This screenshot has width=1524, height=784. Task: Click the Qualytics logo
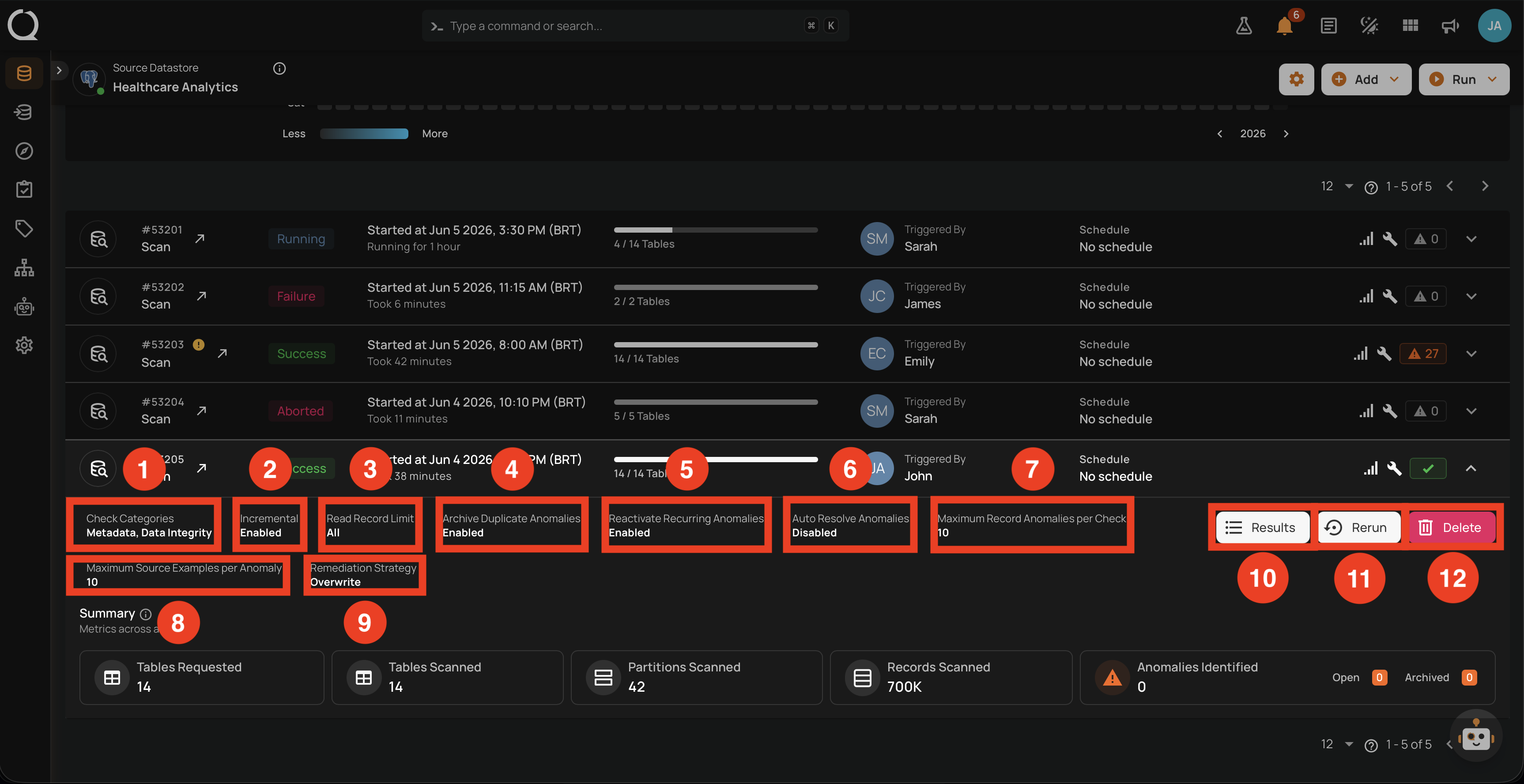pyautogui.click(x=23, y=25)
